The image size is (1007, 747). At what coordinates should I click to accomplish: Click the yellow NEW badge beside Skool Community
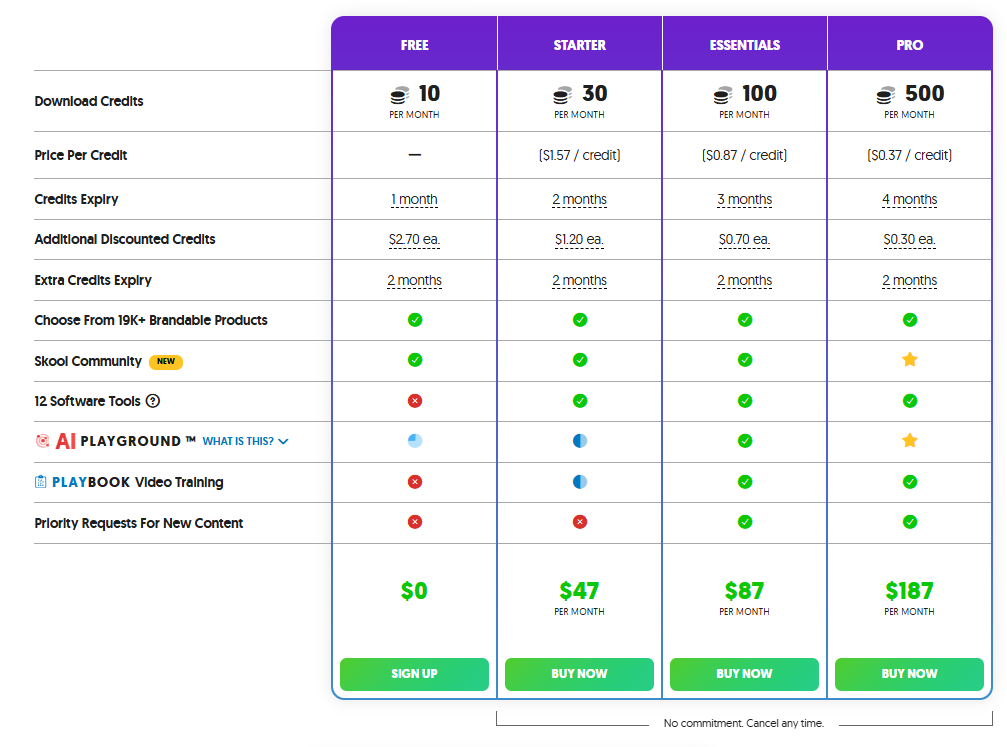click(x=165, y=361)
